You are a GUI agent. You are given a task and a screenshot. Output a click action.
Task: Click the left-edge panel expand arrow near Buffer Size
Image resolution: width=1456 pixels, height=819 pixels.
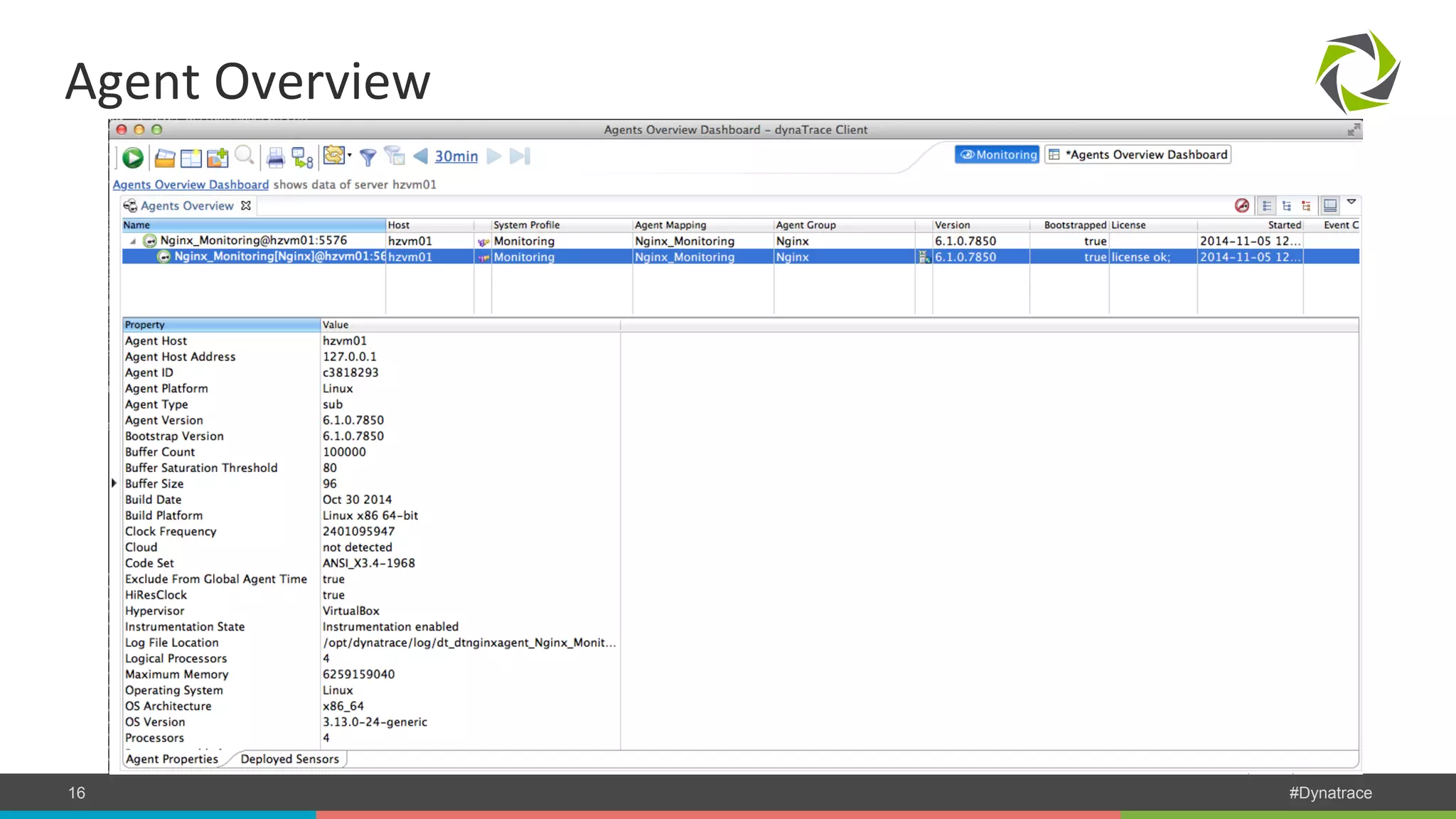tap(114, 483)
